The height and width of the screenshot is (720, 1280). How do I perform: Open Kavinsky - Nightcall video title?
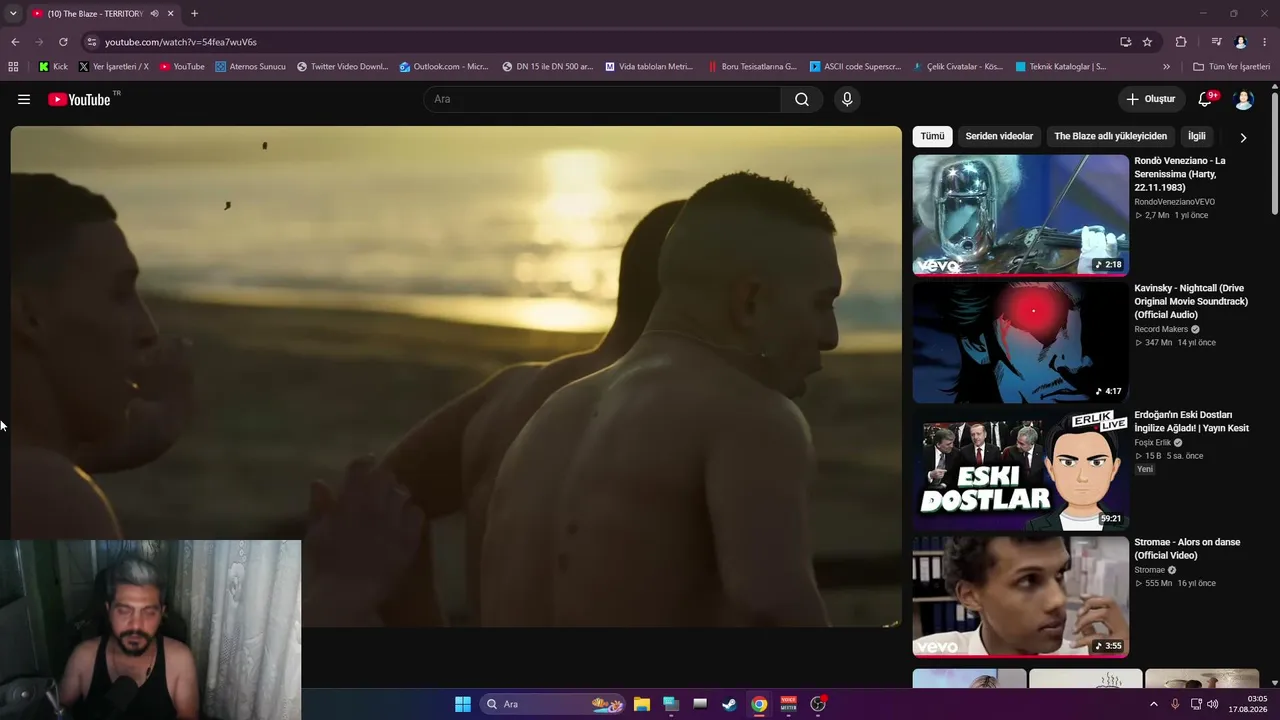pyautogui.click(x=1191, y=301)
